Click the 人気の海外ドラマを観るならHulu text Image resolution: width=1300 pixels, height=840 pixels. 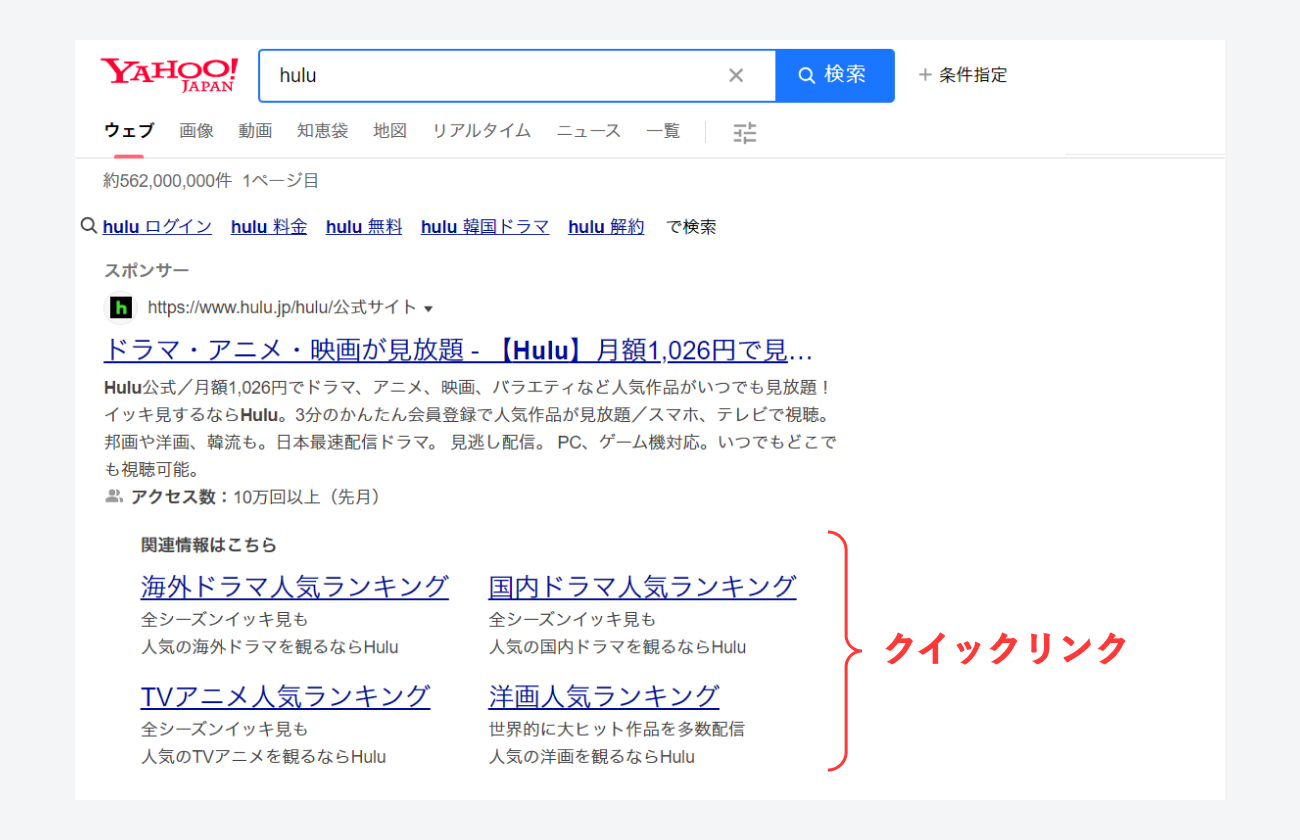270,647
